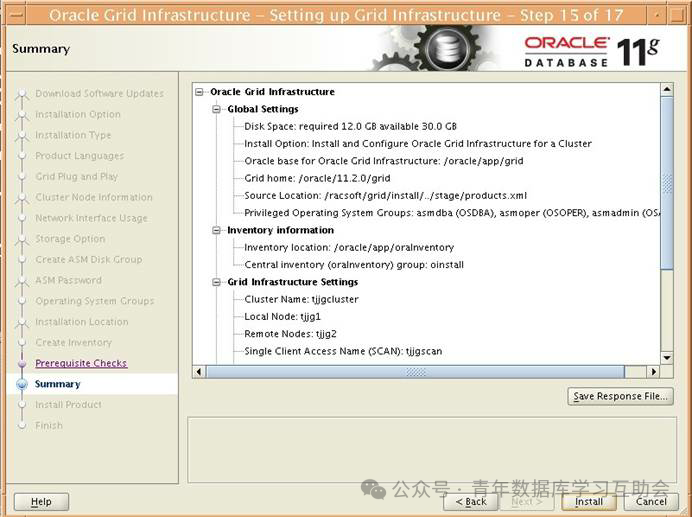Select the Privileged Operating System Groups row
Image resolution: width=692 pixels, height=517 pixels.
coord(452,213)
